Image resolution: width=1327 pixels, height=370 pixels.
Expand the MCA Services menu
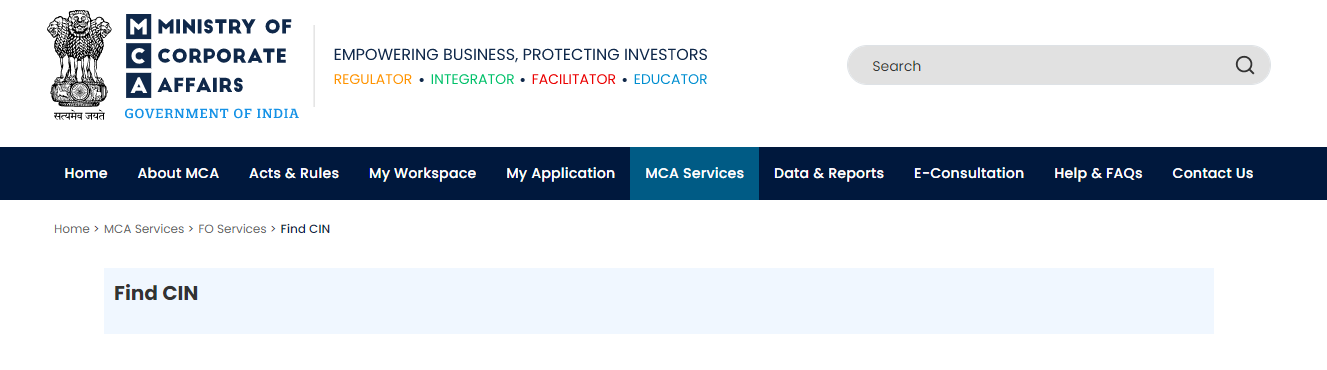coord(694,173)
